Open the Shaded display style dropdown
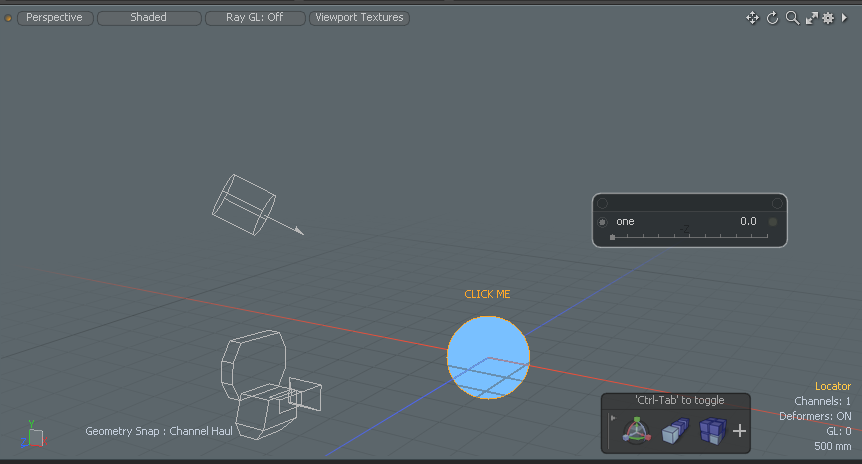 (x=149, y=18)
